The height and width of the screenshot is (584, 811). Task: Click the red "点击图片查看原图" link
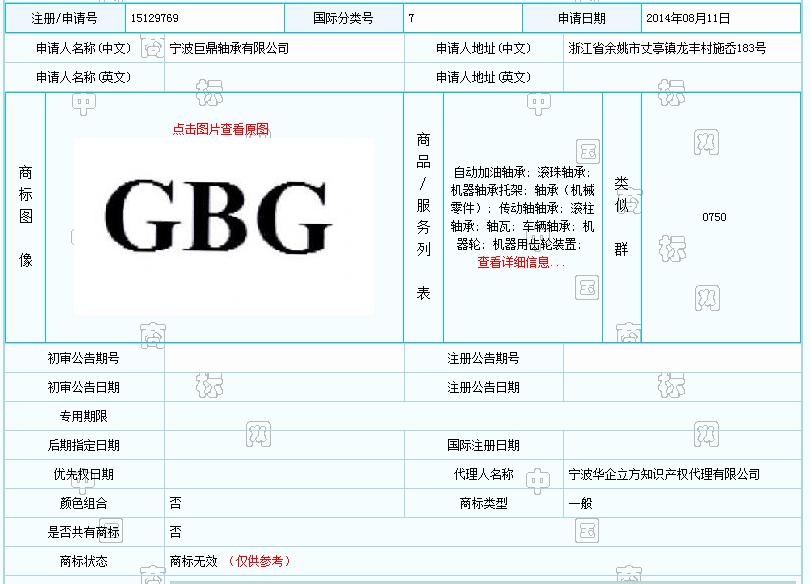(220, 129)
